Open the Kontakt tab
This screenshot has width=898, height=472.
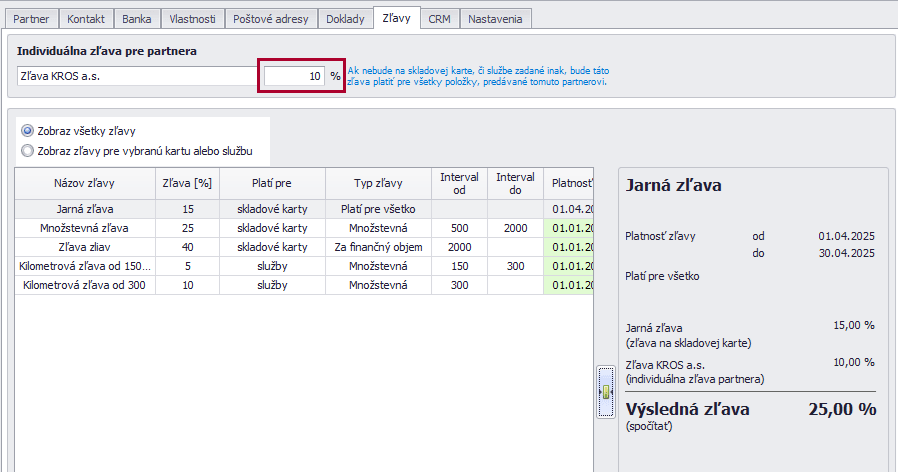point(86,19)
